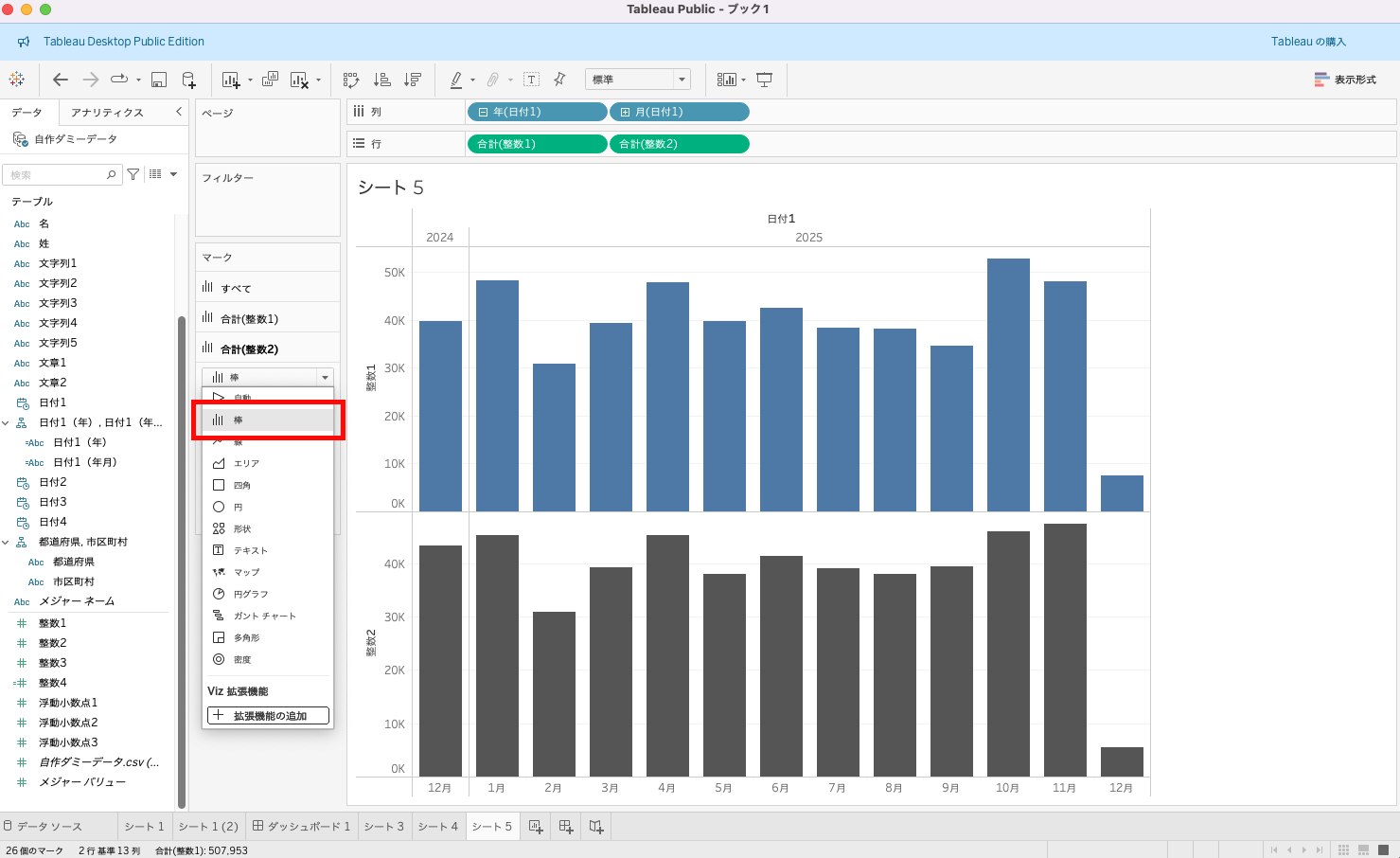Image resolution: width=1400 pixels, height=858 pixels.
Task: Collapse the 年(日付1) pill in columns
Action: pos(483,112)
